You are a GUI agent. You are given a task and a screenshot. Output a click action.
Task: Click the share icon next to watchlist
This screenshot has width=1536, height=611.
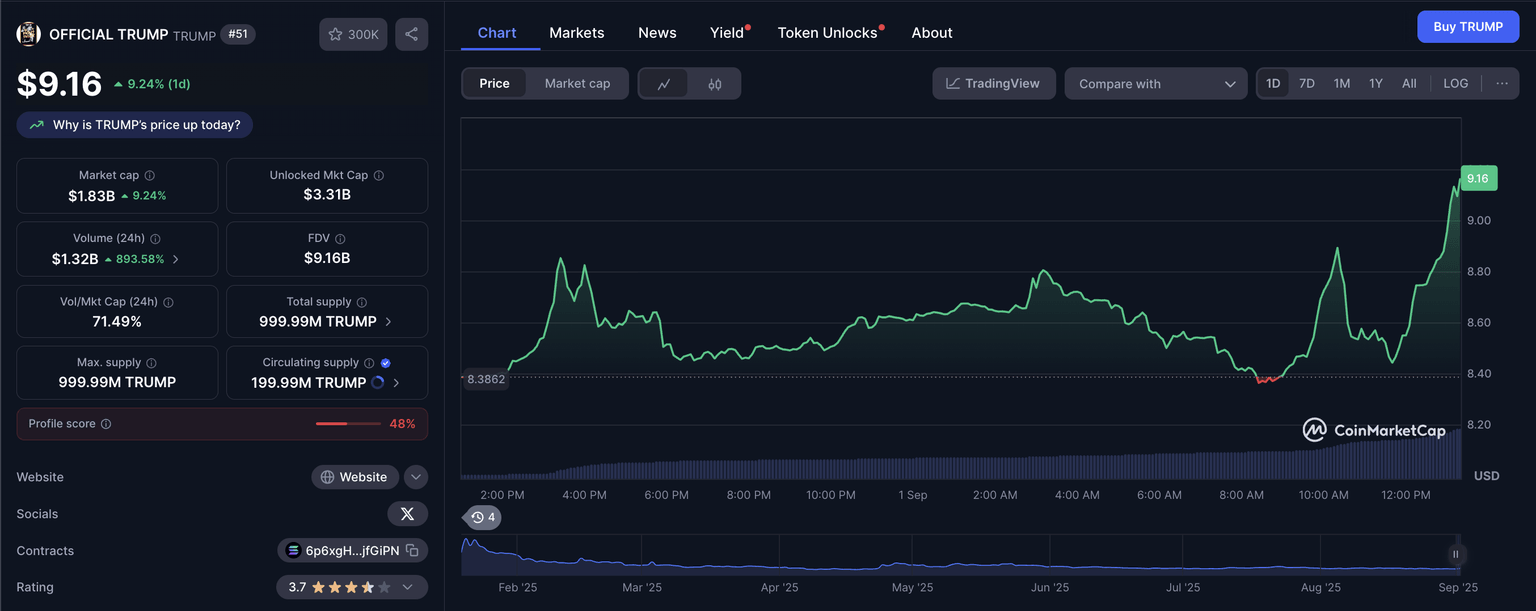[x=411, y=34]
